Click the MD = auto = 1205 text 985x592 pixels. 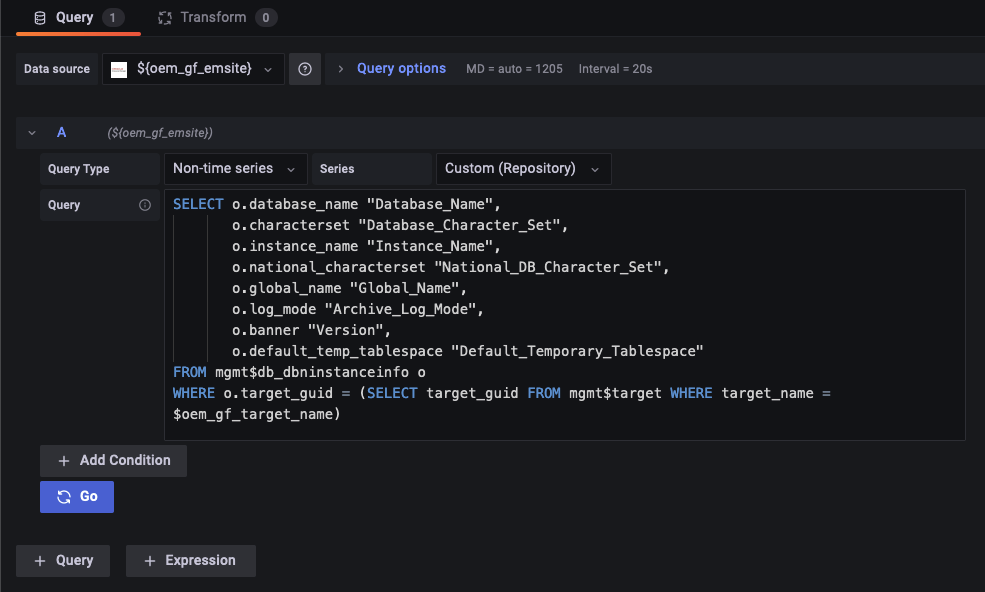coord(514,69)
